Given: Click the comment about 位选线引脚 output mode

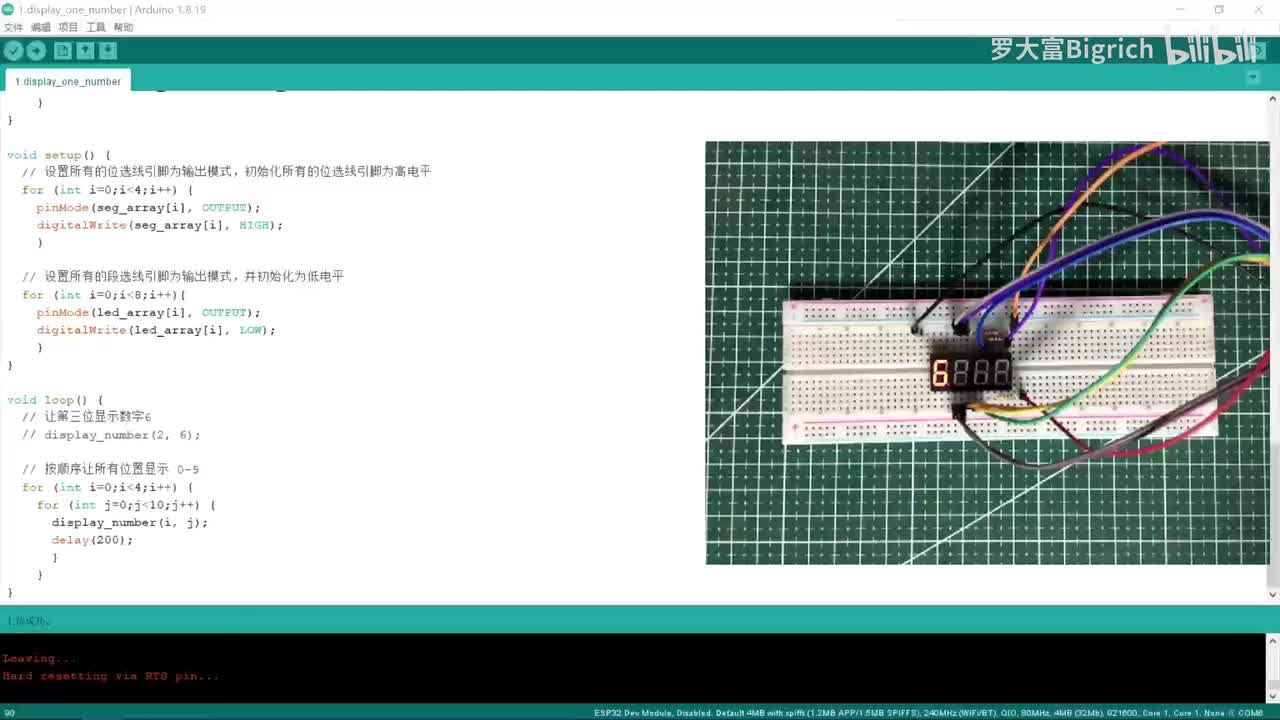Looking at the screenshot, I should [x=226, y=172].
